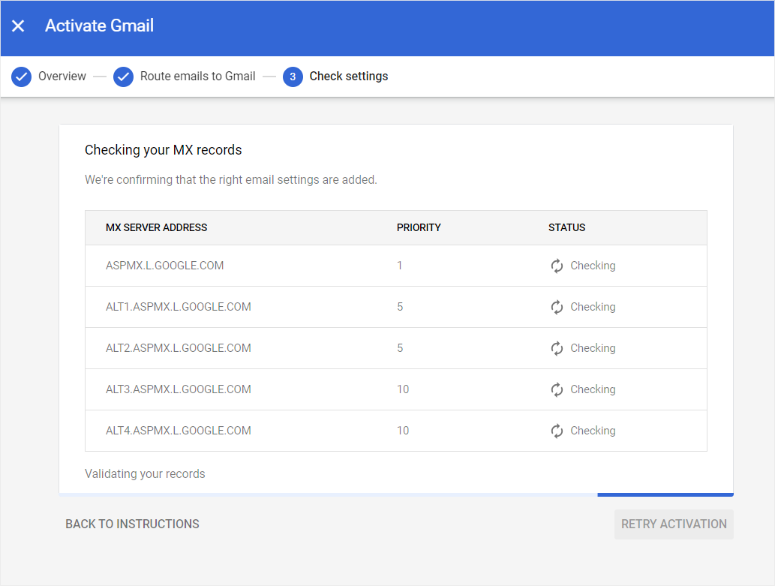Click the checking spinner for ALT4.ASPMX.L.GOOGLE.COM

coord(557,431)
